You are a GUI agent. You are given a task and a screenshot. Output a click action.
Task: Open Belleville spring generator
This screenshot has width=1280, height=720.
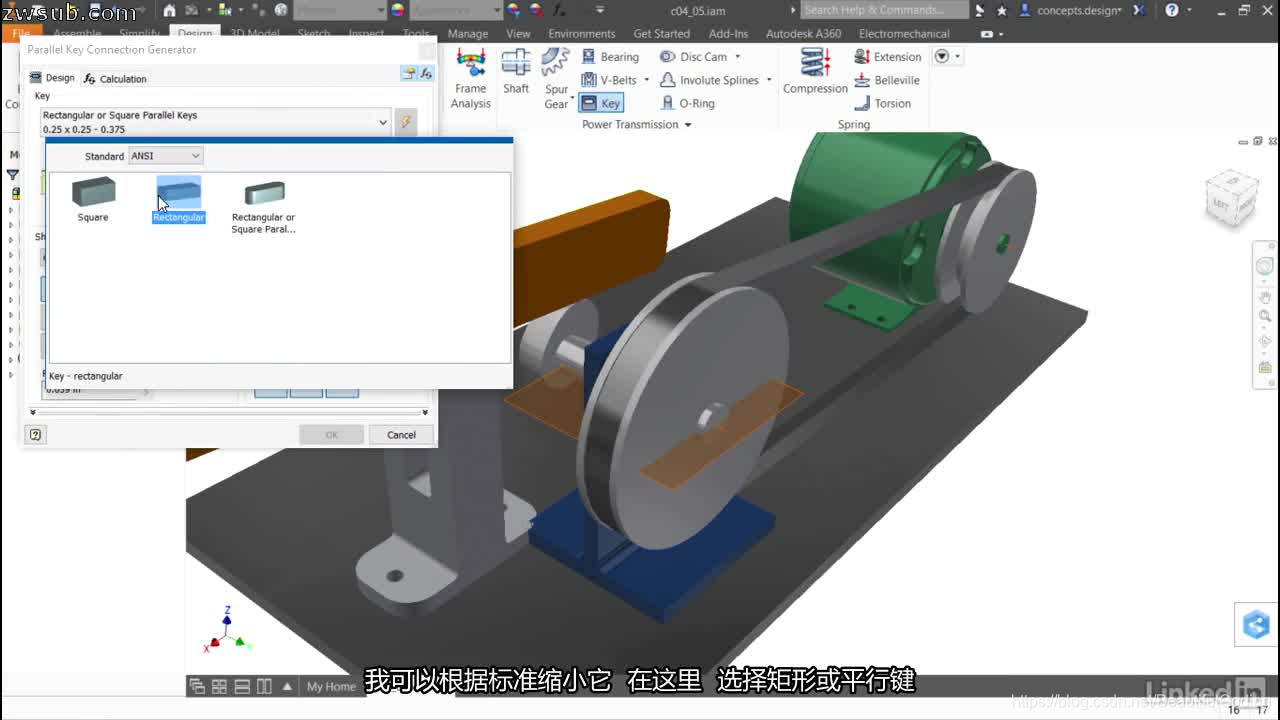[x=887, y=80]
